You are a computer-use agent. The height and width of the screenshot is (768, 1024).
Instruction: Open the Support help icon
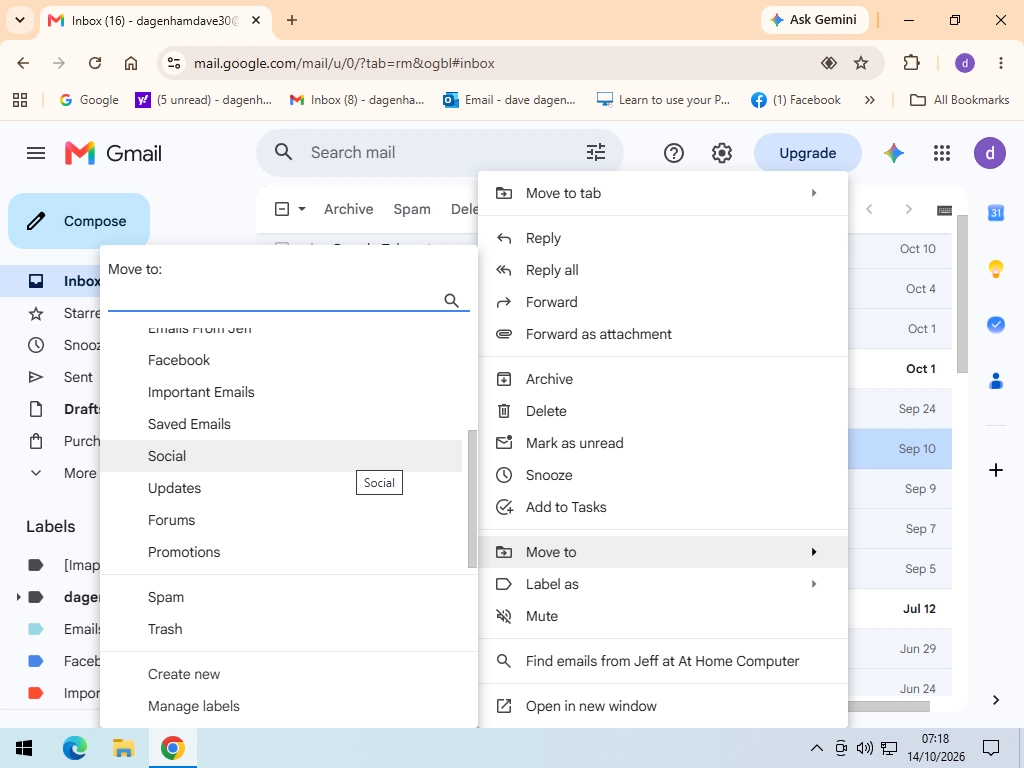[x=673, y=153]
